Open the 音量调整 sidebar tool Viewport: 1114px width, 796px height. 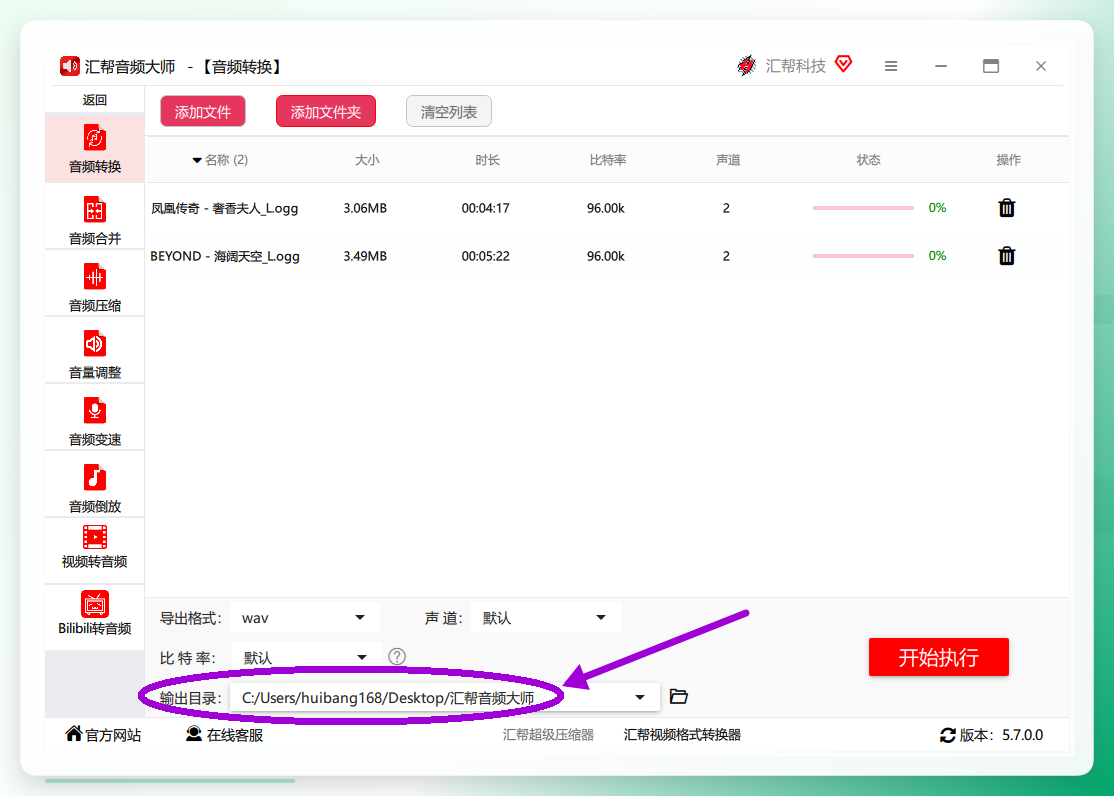tap(94, 353)
